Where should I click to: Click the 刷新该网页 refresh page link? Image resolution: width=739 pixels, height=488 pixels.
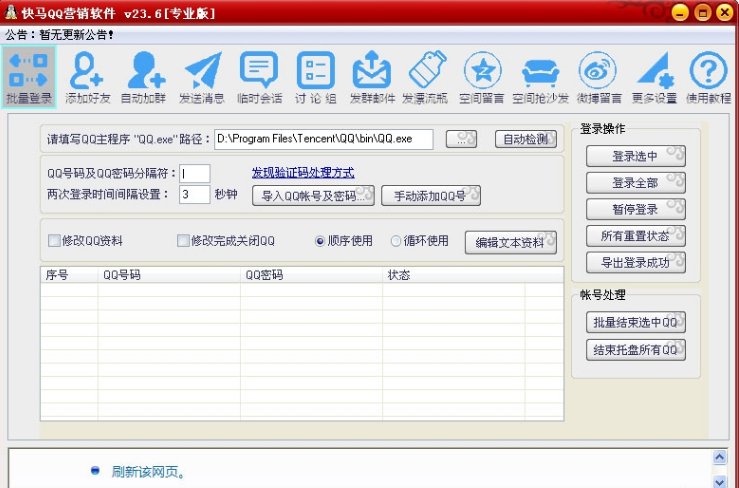[148, 471]
